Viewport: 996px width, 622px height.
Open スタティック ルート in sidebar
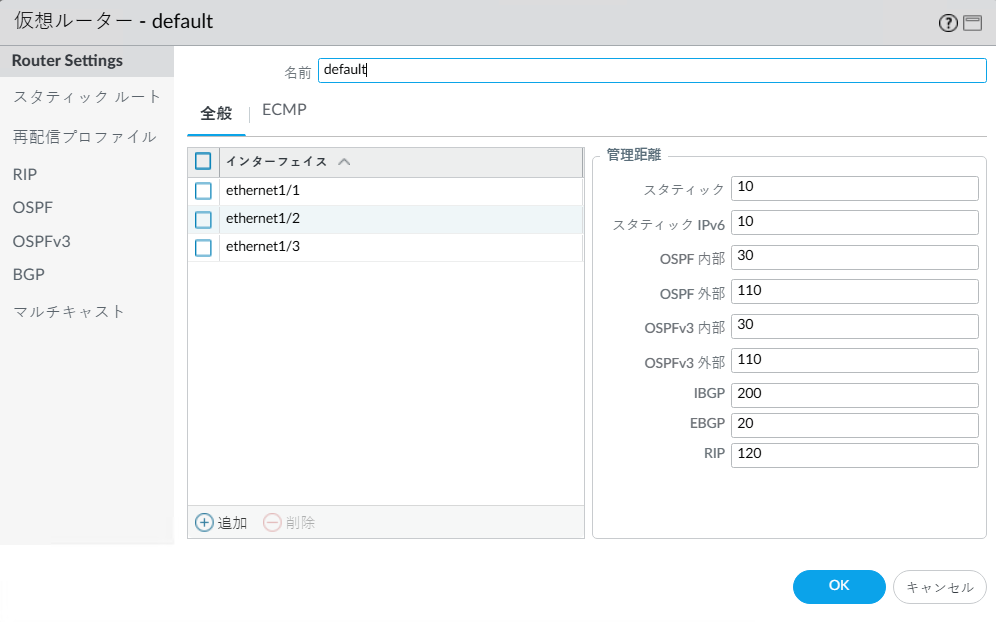click(x=87, y=97)
